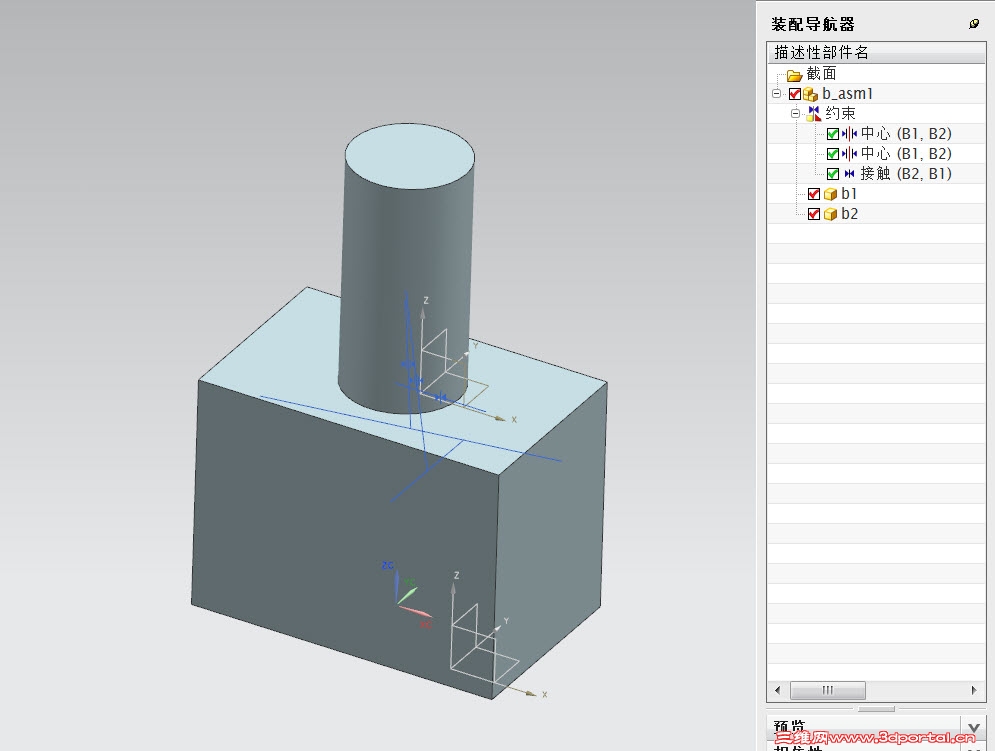The height and width of the screenshot is (751, 995).
Task: Click the navigator scrollbar right arrow
Action: coord(974,690)
